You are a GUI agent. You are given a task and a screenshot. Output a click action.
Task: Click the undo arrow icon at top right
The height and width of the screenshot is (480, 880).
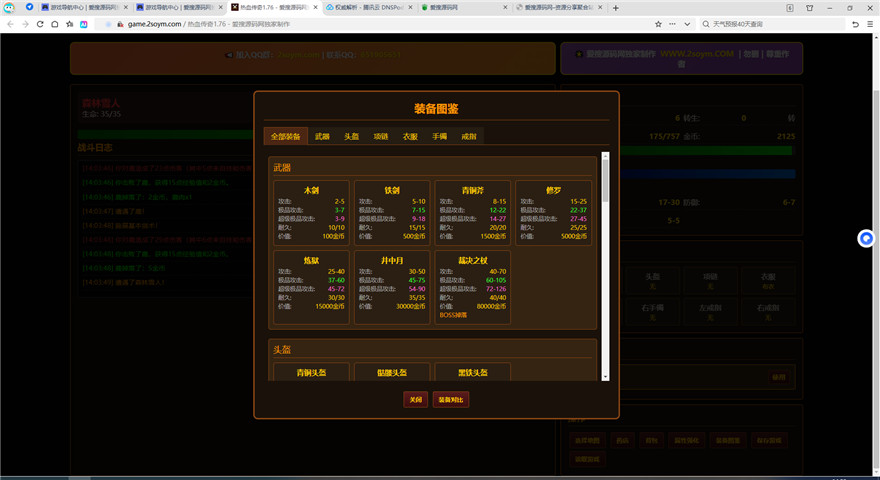[853, 23]
